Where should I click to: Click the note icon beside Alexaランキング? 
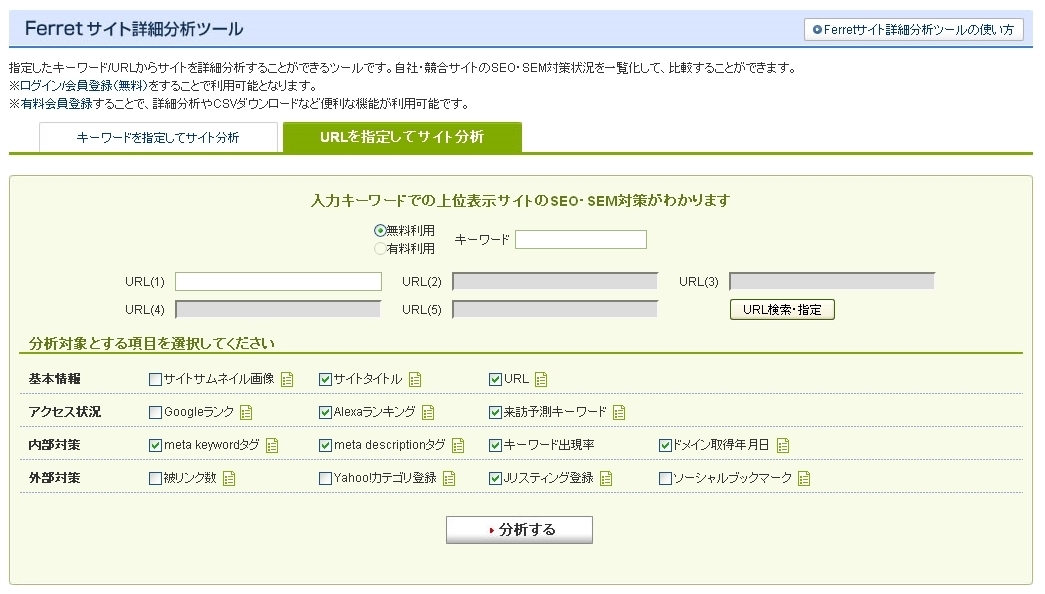click(428, 412)
